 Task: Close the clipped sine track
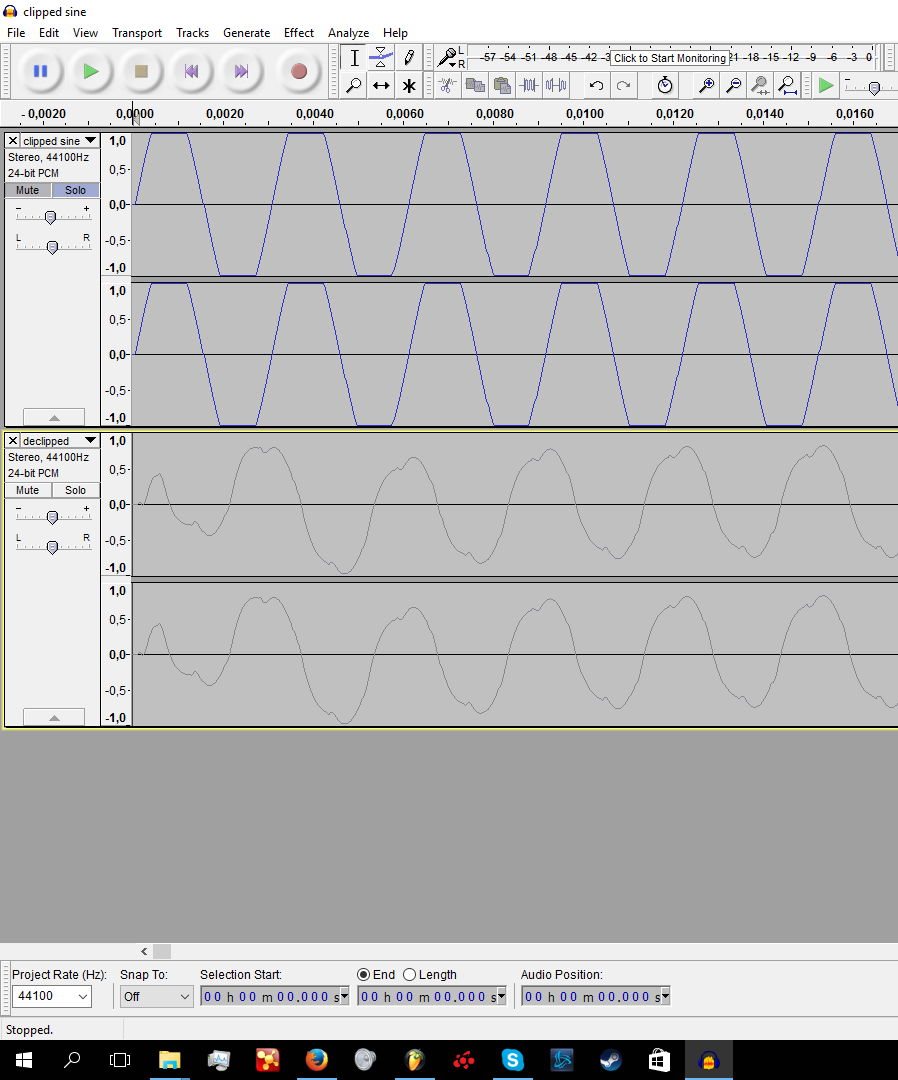coord(12,141)
